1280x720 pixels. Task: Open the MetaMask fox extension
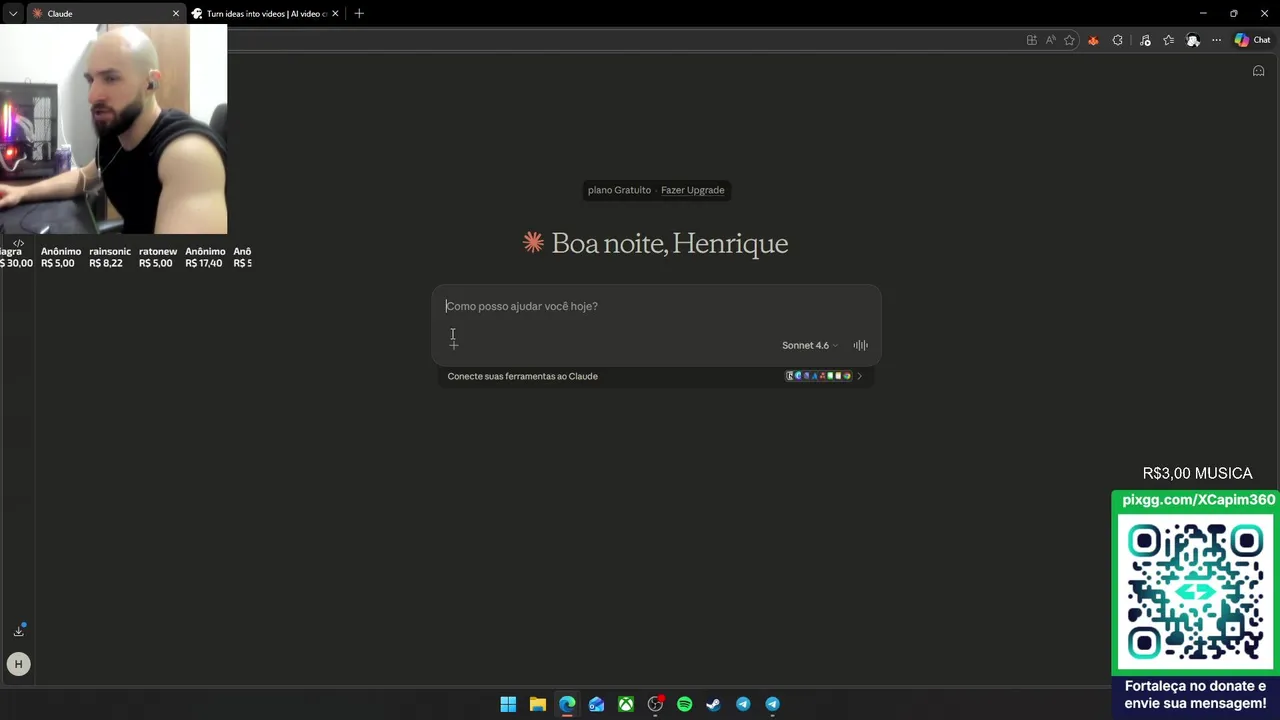(1093, 40)
